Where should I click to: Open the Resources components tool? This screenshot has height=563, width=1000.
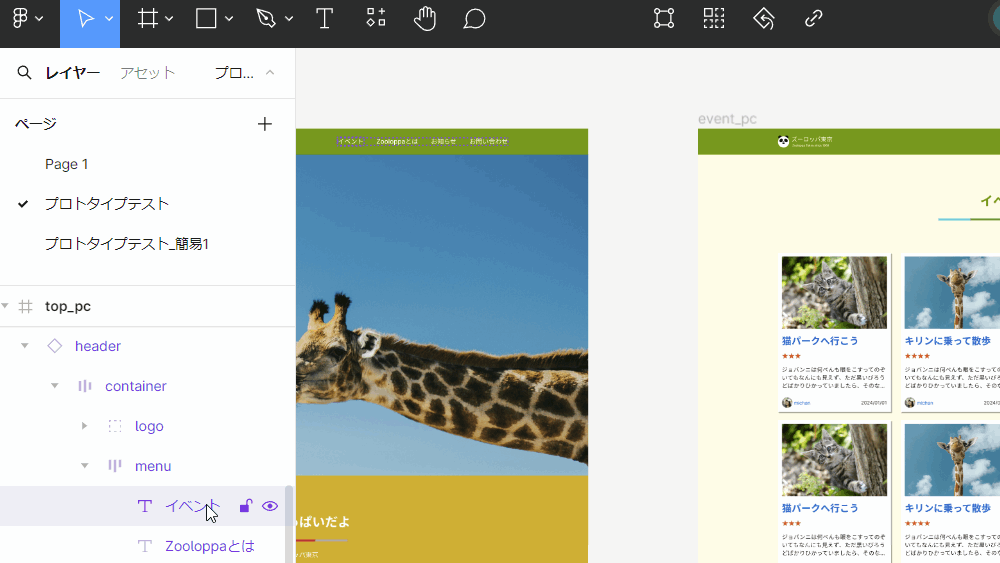coord(376,18)
